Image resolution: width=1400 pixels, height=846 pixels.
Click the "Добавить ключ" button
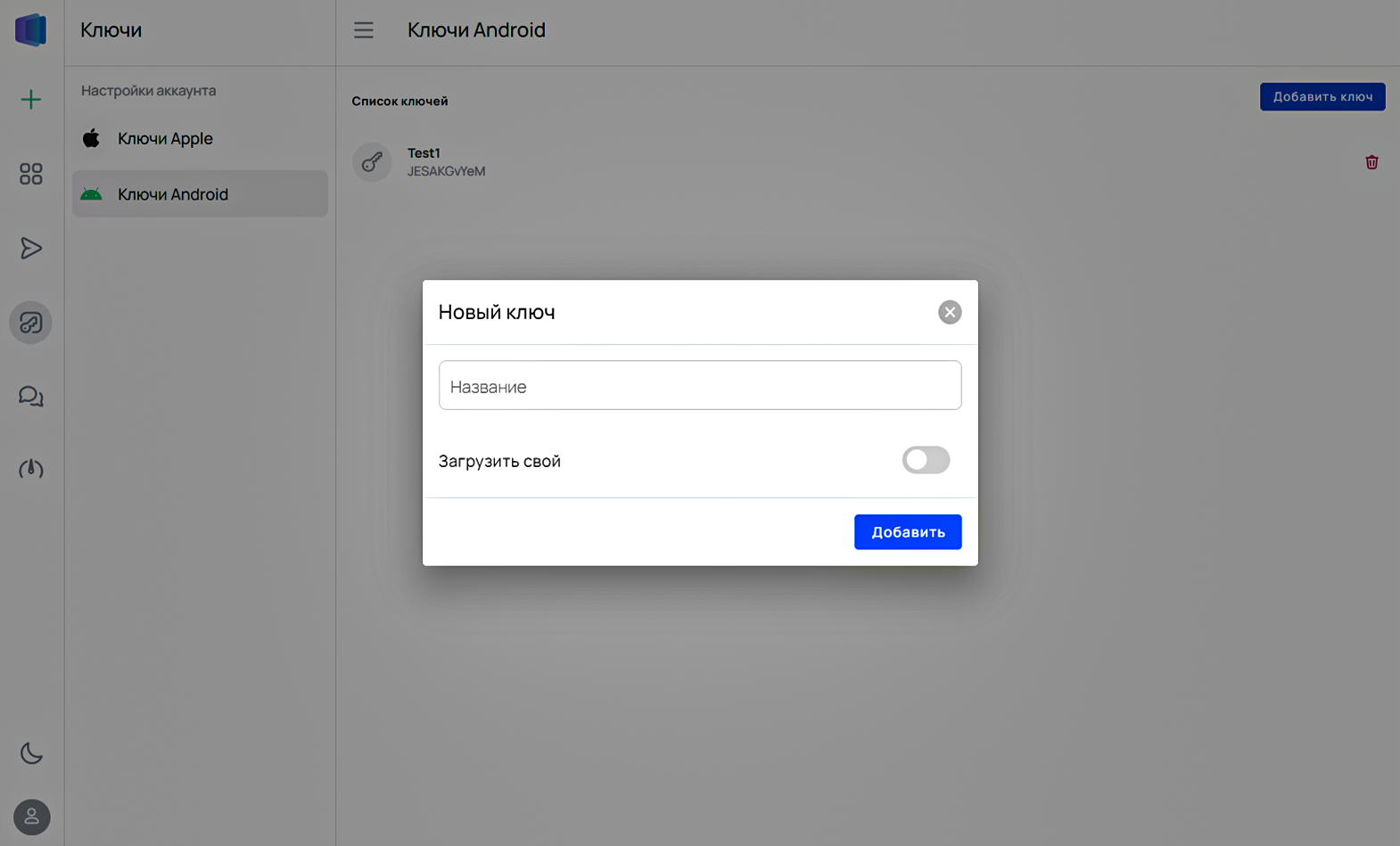pos(1322,96)
